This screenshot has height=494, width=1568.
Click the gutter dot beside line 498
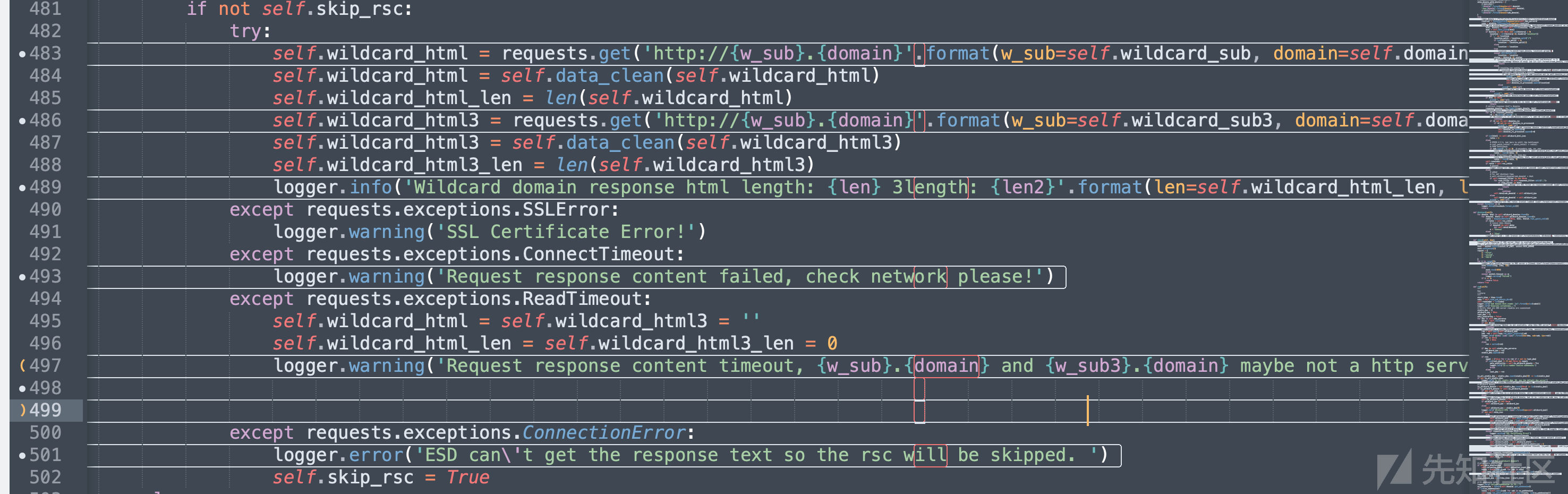pyautogui.click(x=22, y=389)
